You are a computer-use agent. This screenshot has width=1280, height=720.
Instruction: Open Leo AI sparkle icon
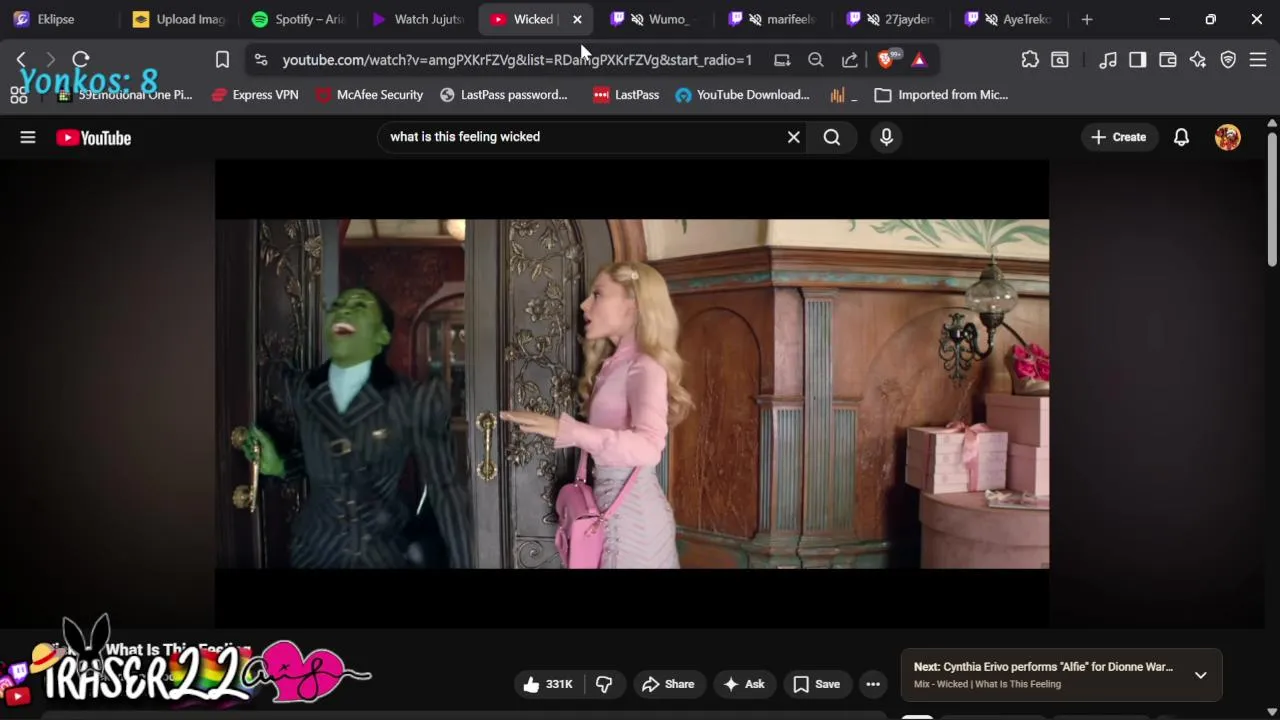(1198, 60)
